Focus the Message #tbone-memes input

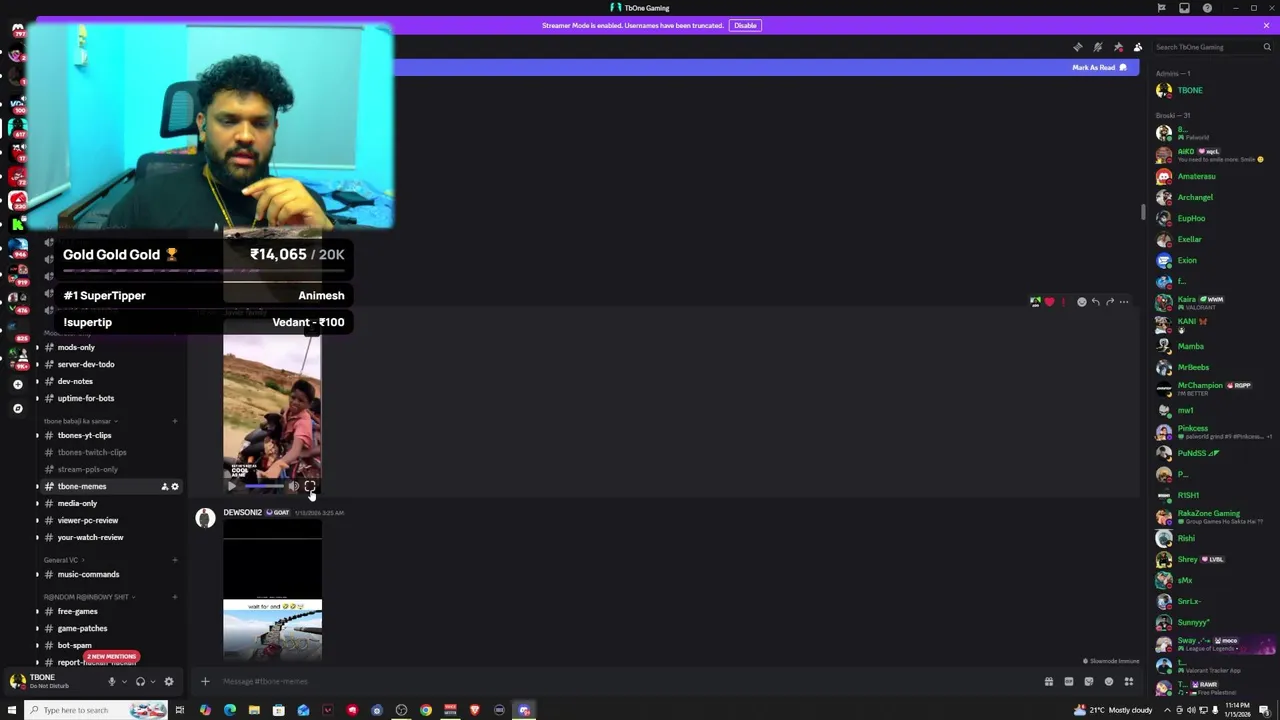point(620,681)
